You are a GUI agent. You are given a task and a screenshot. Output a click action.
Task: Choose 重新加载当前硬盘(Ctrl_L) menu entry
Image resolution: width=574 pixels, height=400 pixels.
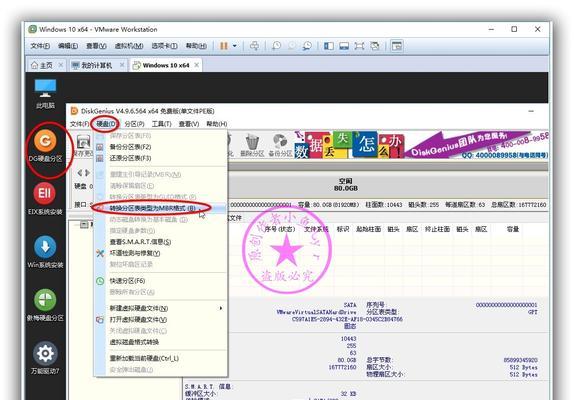coord(160,358)
